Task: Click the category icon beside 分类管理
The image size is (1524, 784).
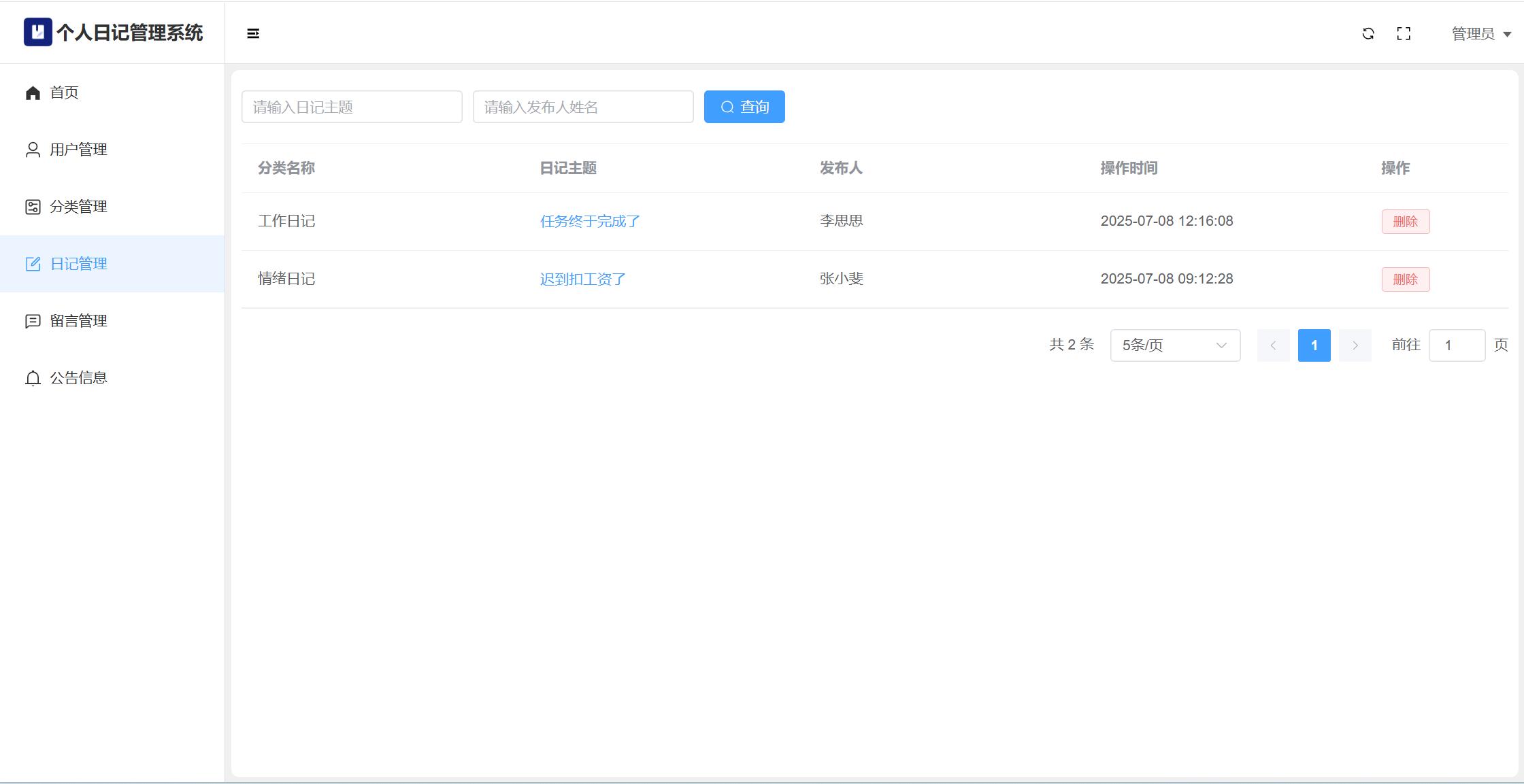Action: (33, 207)
